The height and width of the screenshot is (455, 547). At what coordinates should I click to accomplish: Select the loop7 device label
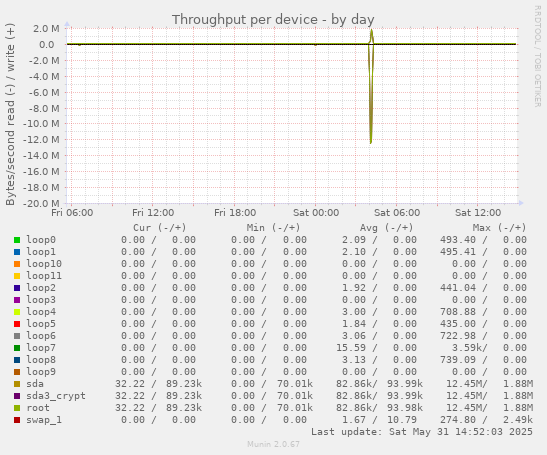click(x=41, y=348)
